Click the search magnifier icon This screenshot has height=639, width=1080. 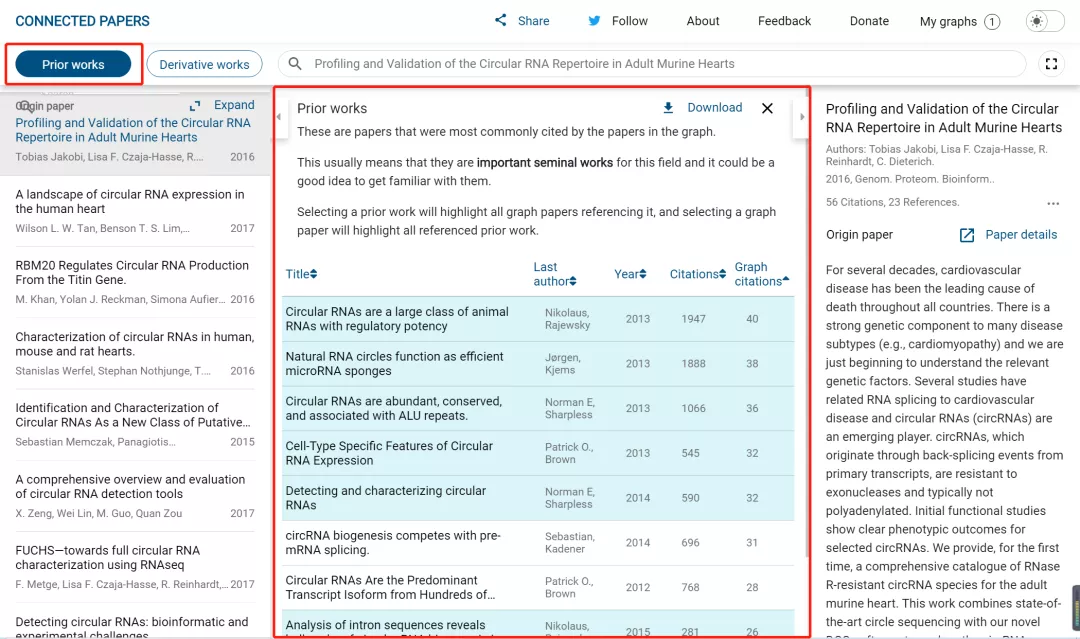[x=295, y=64]
